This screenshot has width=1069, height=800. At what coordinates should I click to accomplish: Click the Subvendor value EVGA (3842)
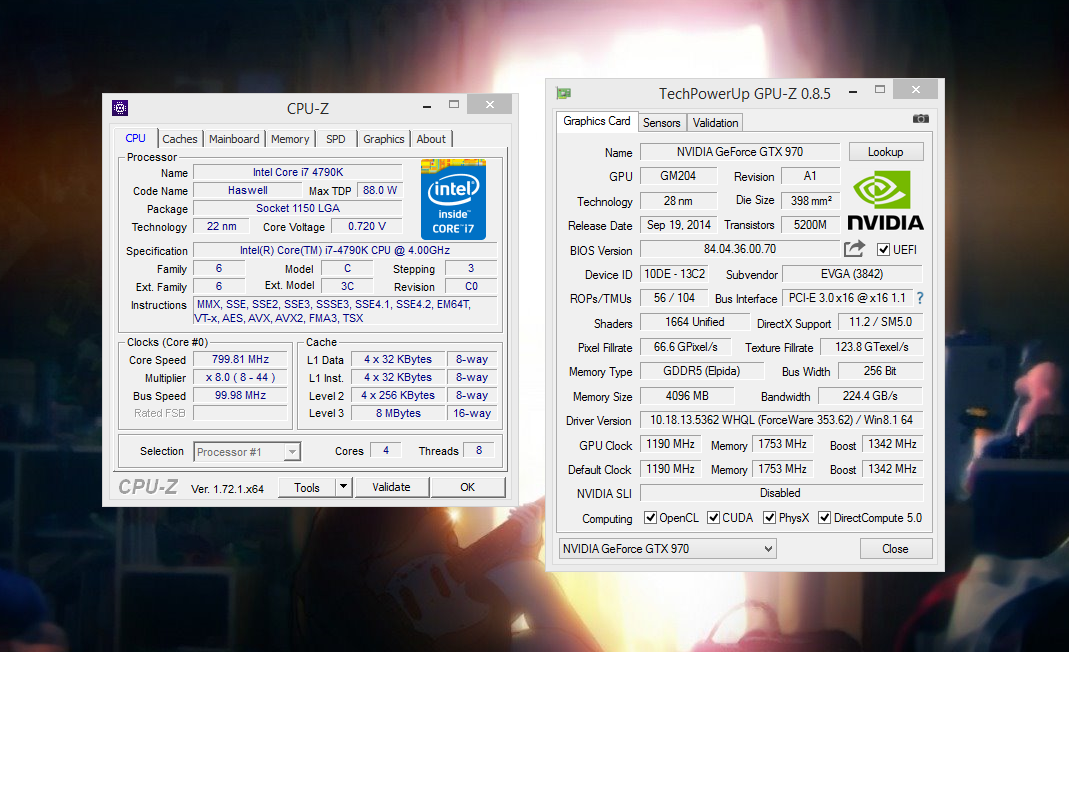point(852,274)
